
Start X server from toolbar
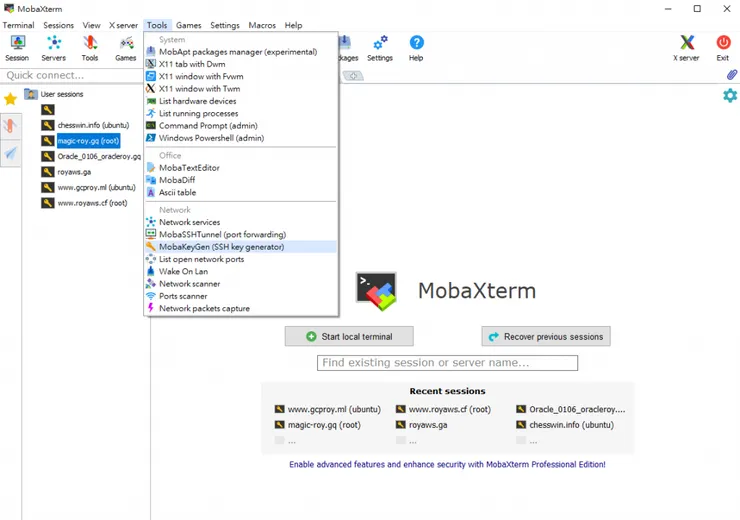686,48
